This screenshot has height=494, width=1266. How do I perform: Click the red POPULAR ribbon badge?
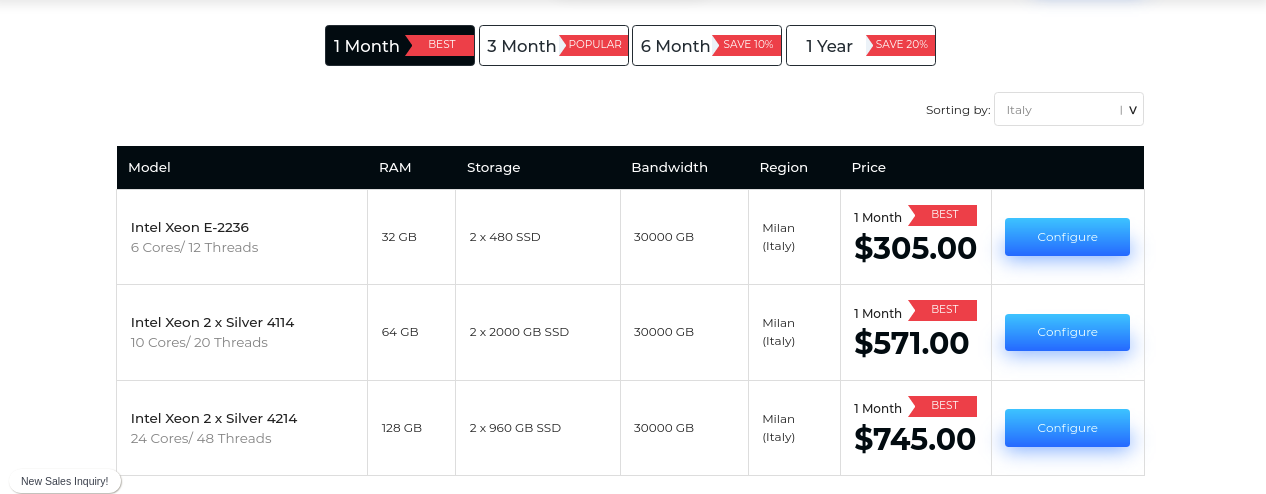[x=595, y=45]
